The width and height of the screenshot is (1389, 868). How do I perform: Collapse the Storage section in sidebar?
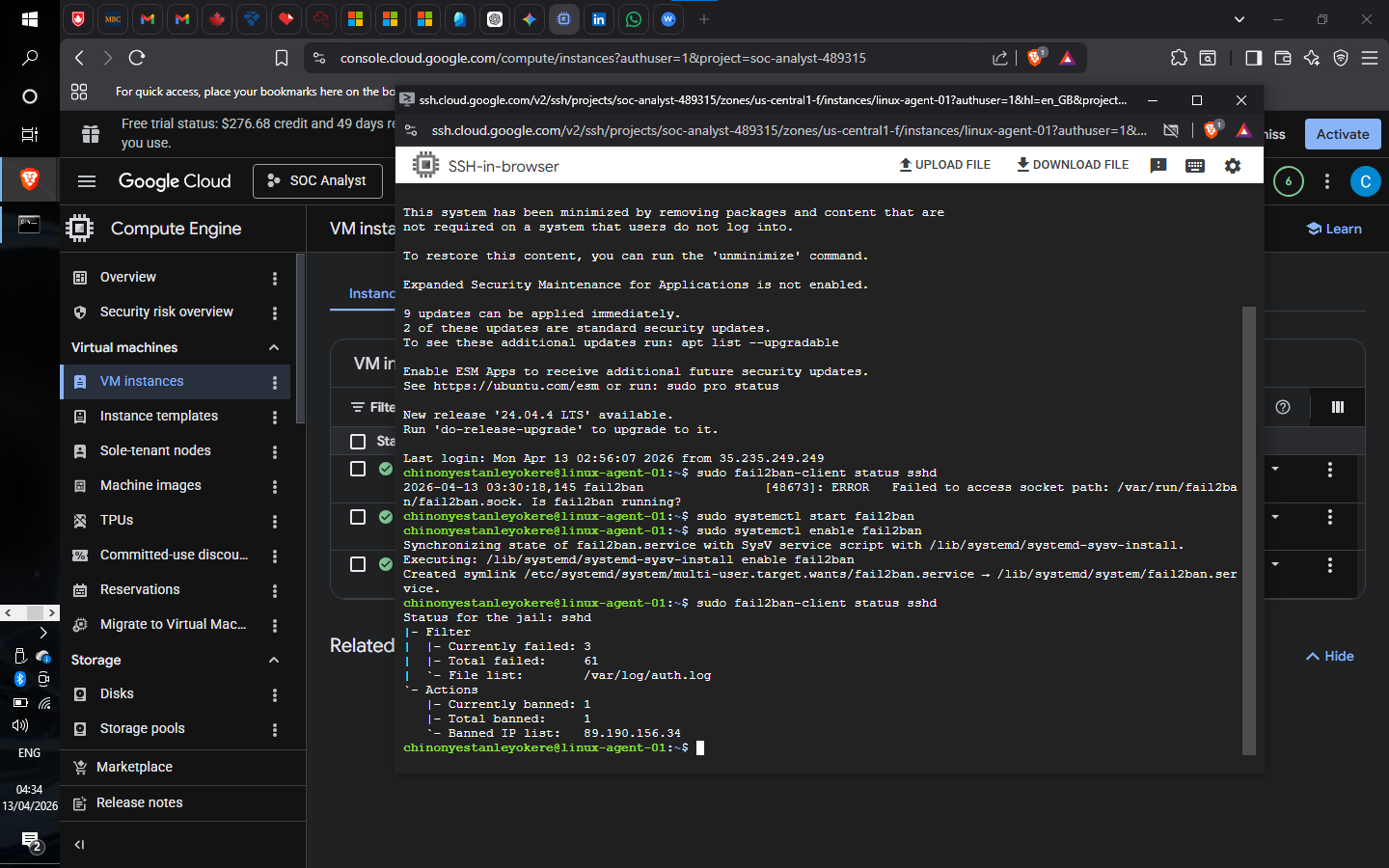(x=274, y=660)
